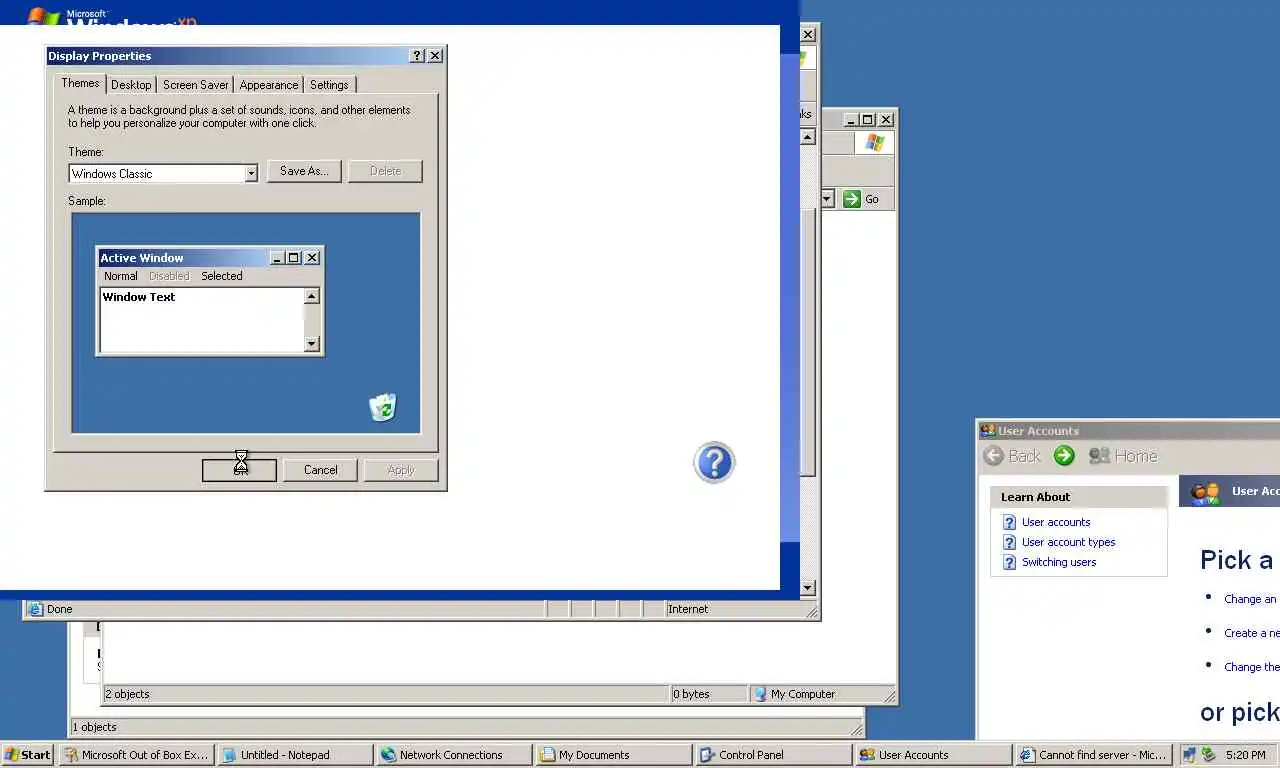
Task: Click the Start button
Action: [27, 755]
